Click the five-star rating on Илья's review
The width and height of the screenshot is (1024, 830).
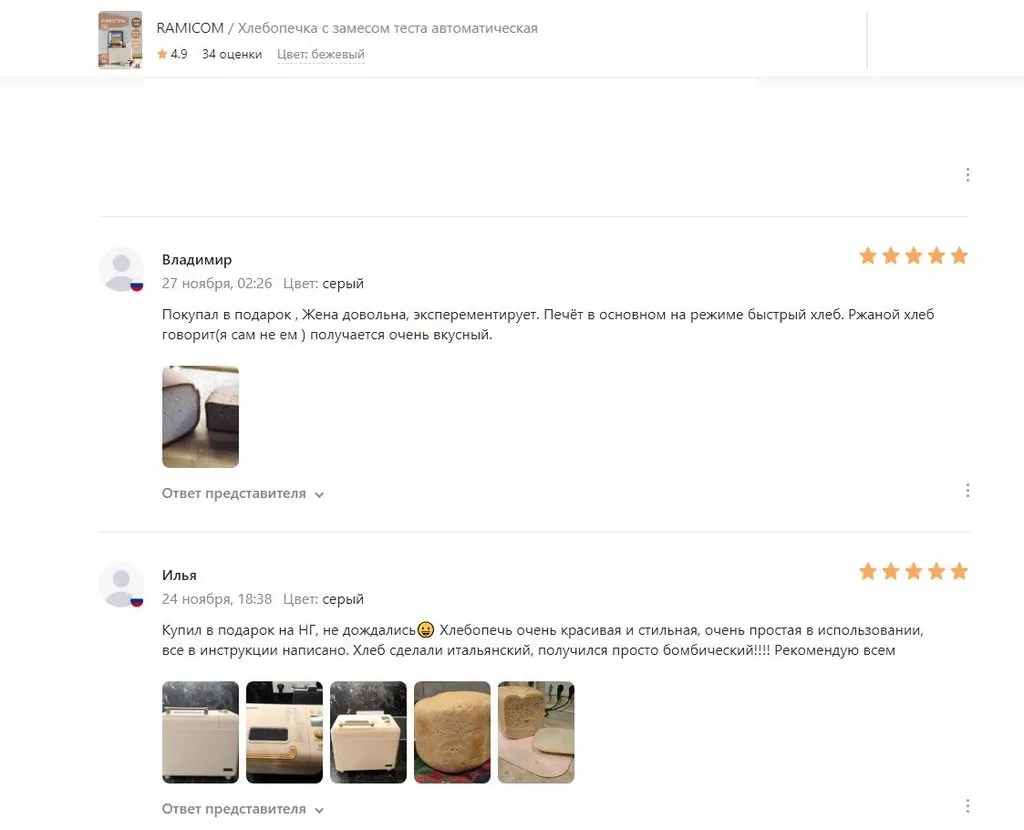pyautogui.click(x=913, y=571)
